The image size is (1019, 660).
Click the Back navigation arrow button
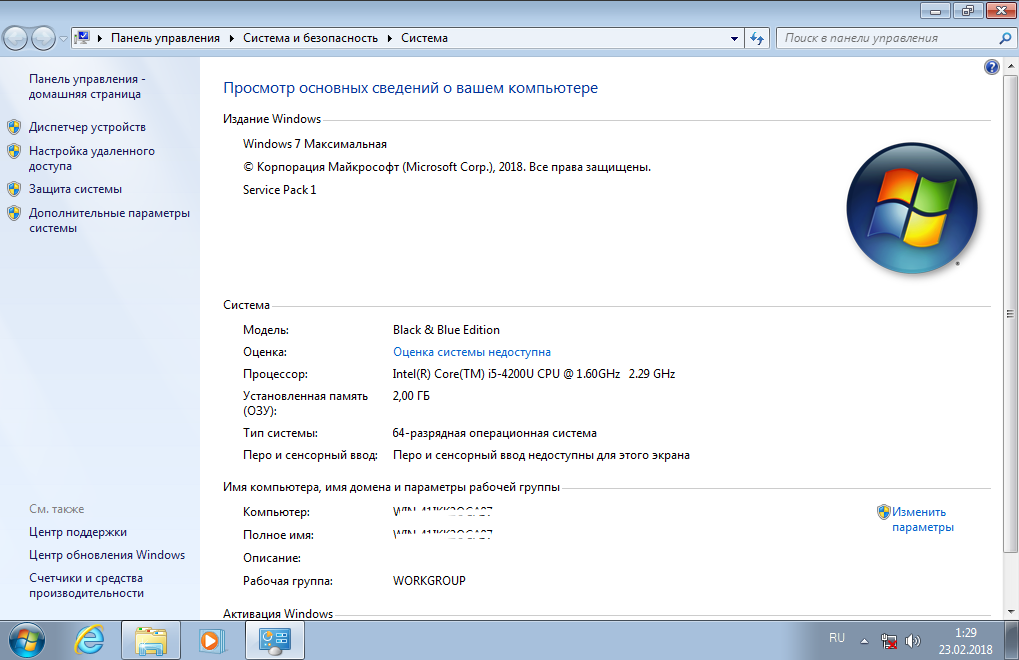click(x=16, y=38)
